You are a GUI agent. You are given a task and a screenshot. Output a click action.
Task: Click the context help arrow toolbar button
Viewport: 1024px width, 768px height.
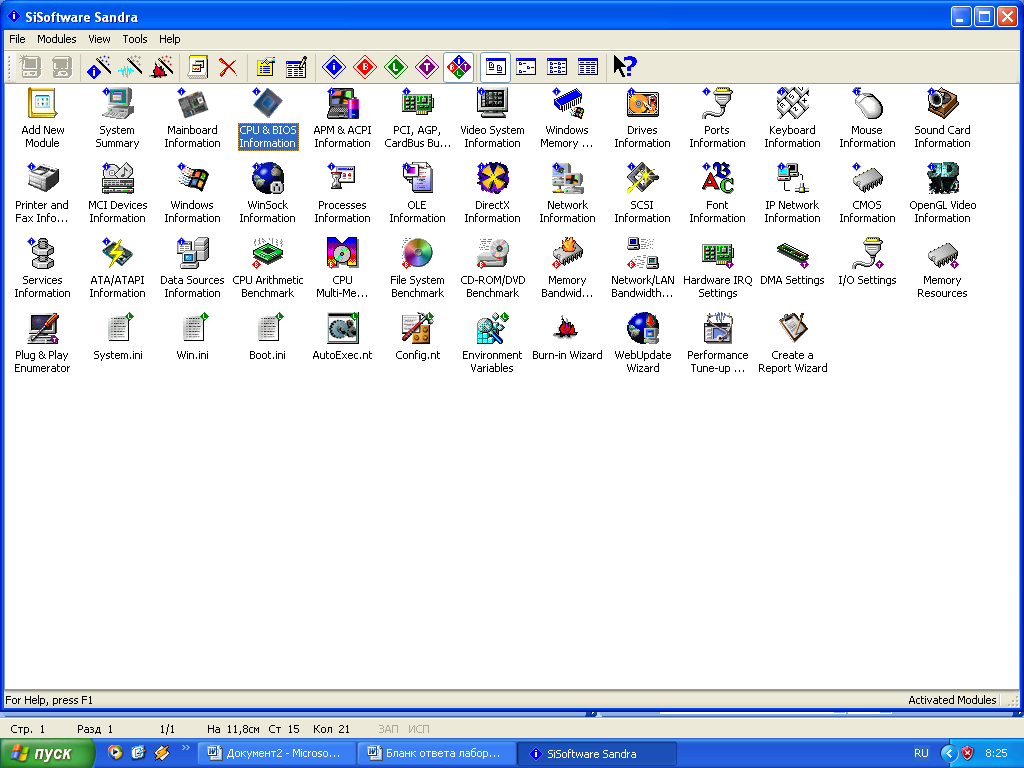pos(624,67)
